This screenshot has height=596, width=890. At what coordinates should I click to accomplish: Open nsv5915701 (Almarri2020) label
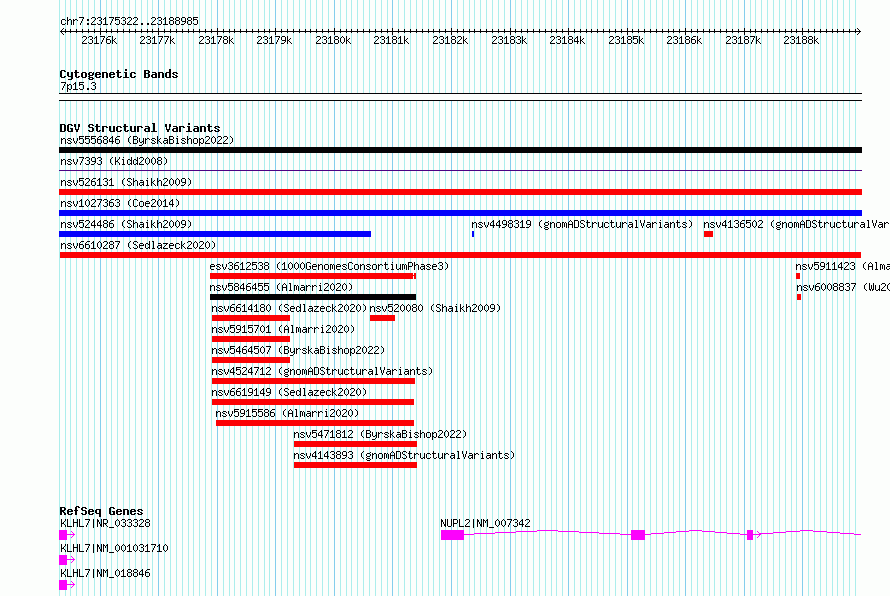(283, 329)
